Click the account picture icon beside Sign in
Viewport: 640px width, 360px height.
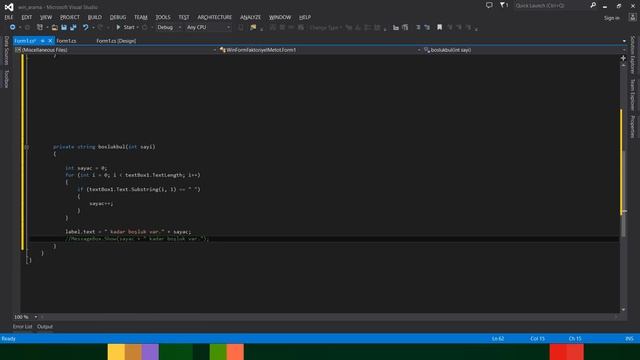click(633, 18)
